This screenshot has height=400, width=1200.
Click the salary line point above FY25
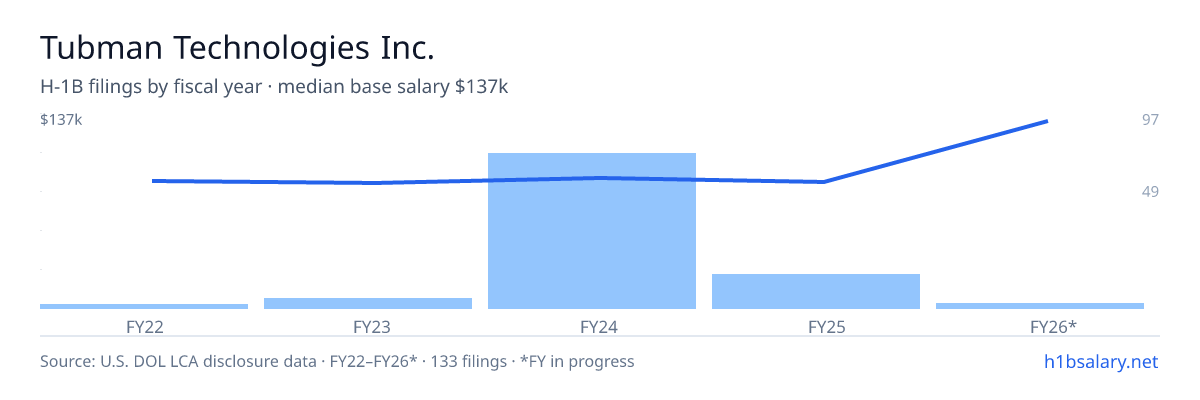823,182
